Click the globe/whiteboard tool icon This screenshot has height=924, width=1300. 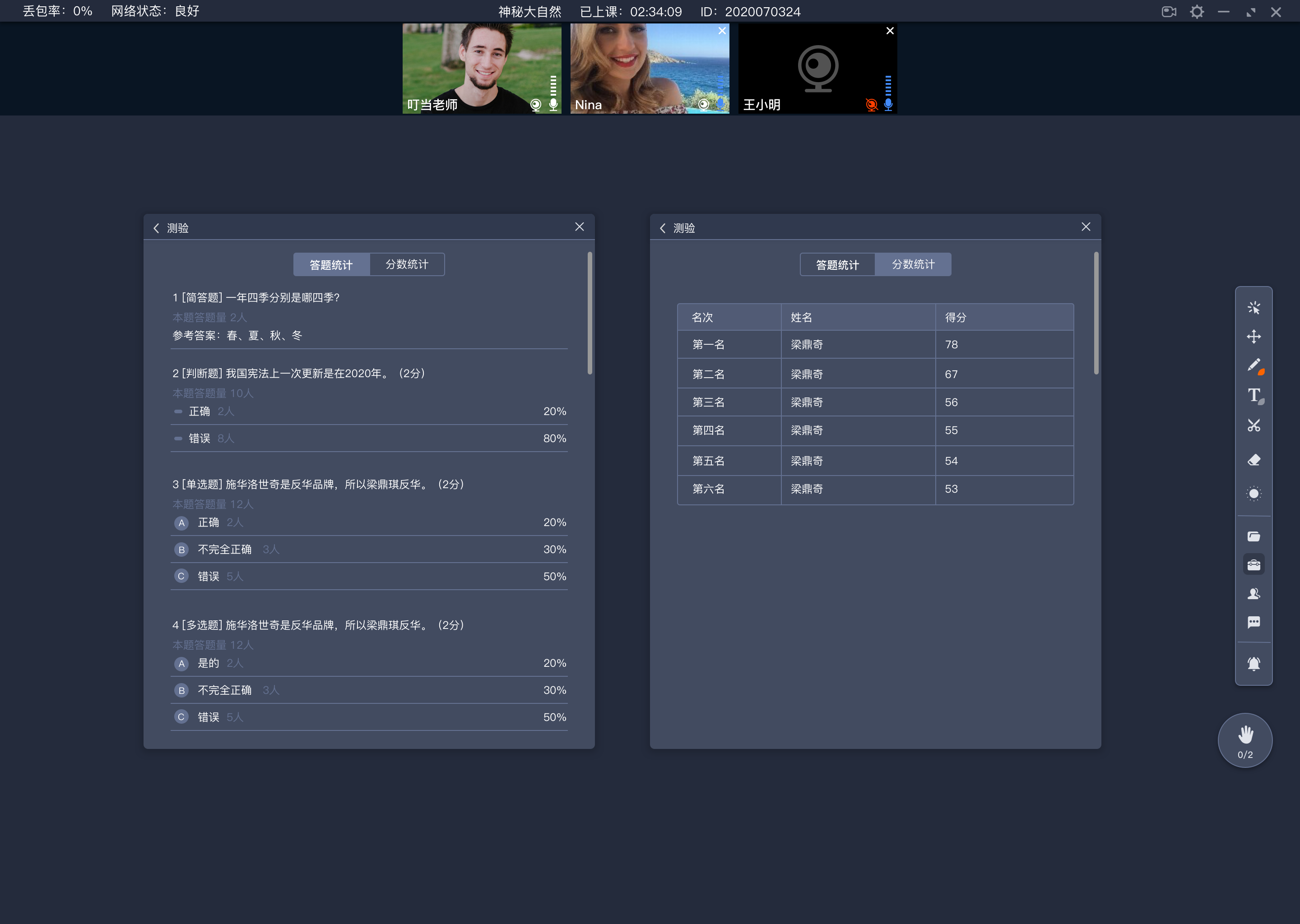[1254, 493]
